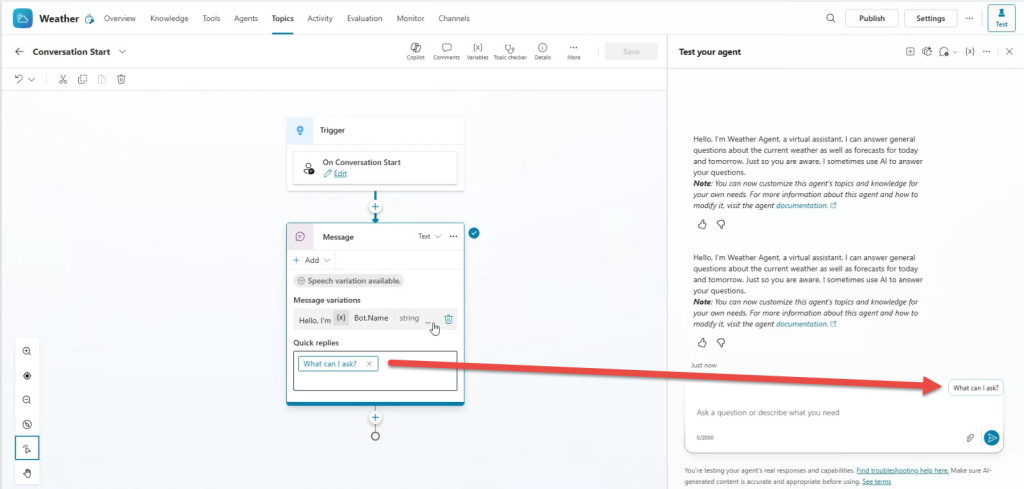
Task: Click the Test button with flask icon
Action: point(1001,18)
